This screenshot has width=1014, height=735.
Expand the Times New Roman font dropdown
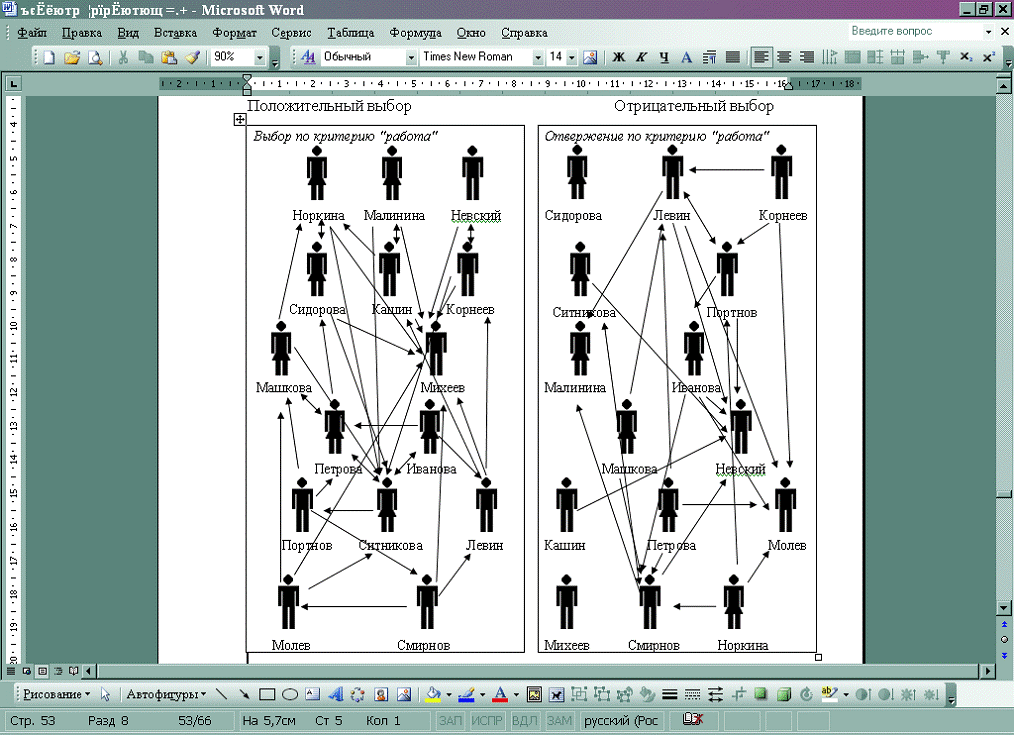[538, 57]
